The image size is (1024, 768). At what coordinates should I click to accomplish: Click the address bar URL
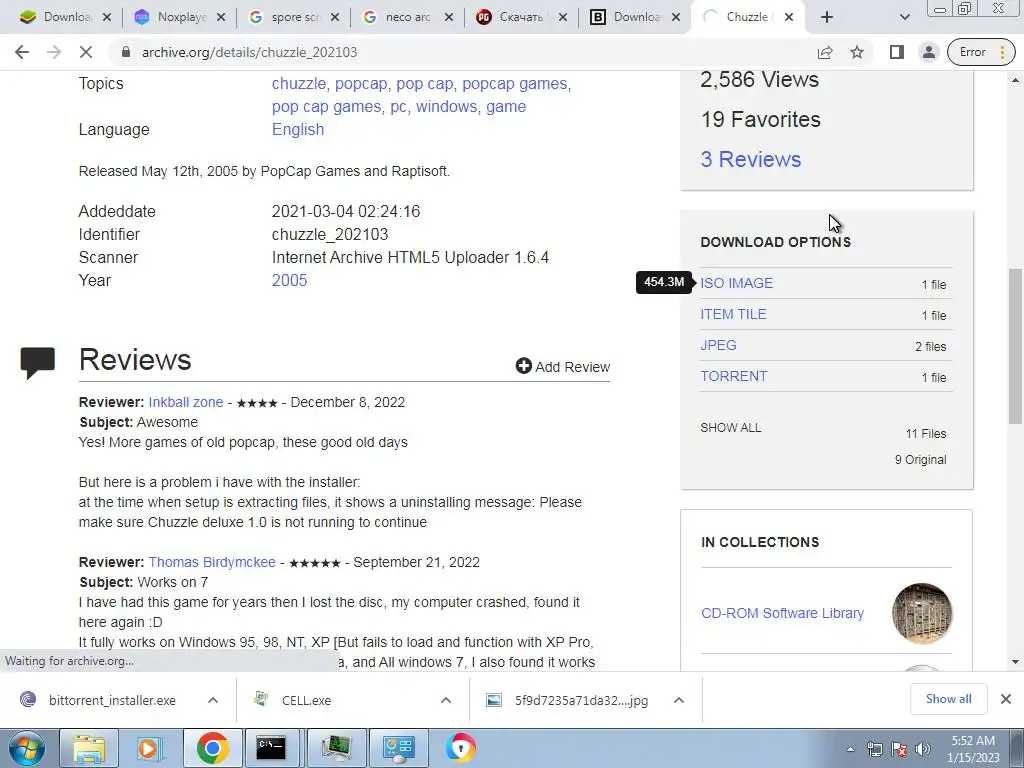coord(249,52)
